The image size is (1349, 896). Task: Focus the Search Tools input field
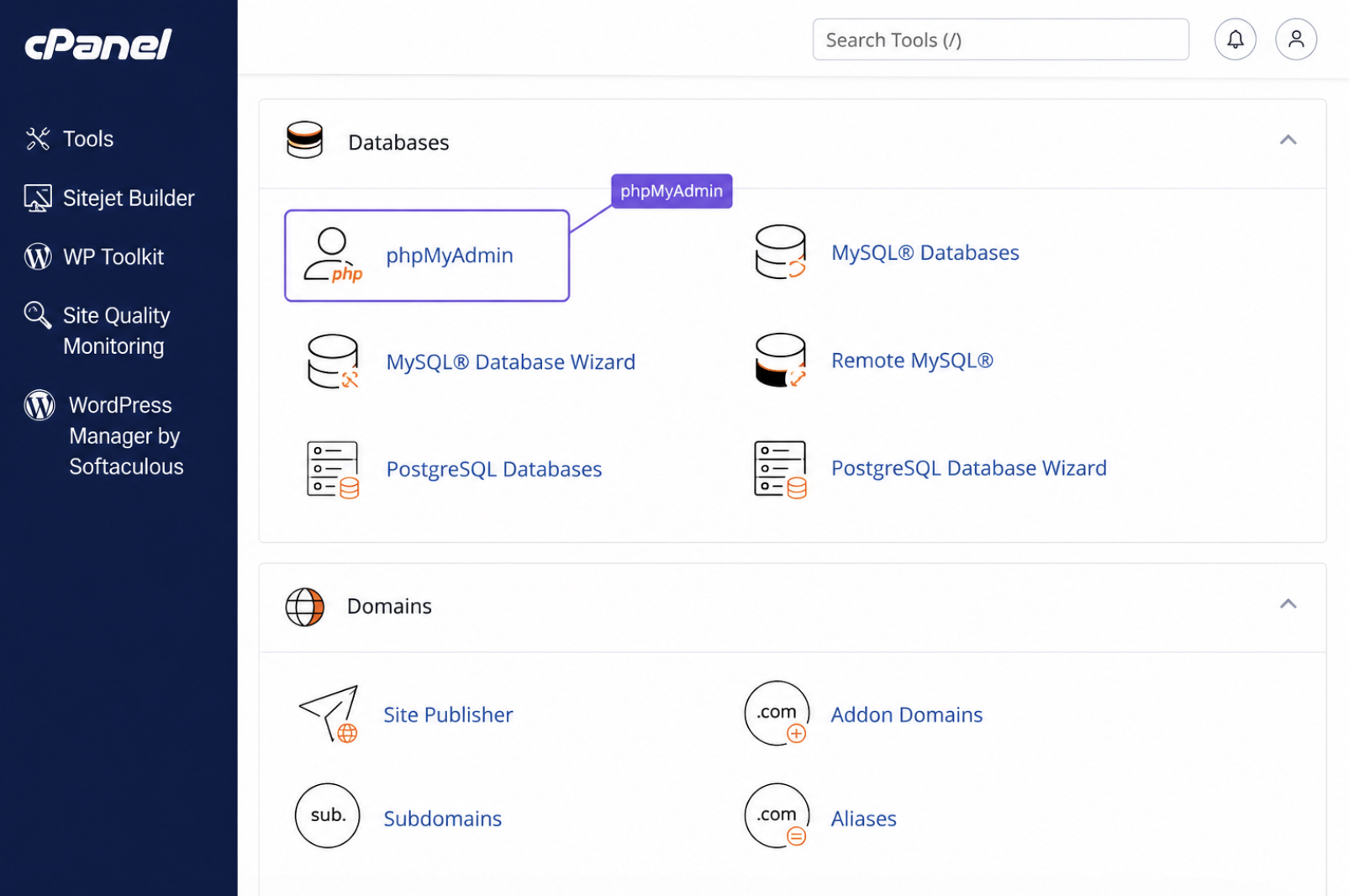pos(1000,40)
